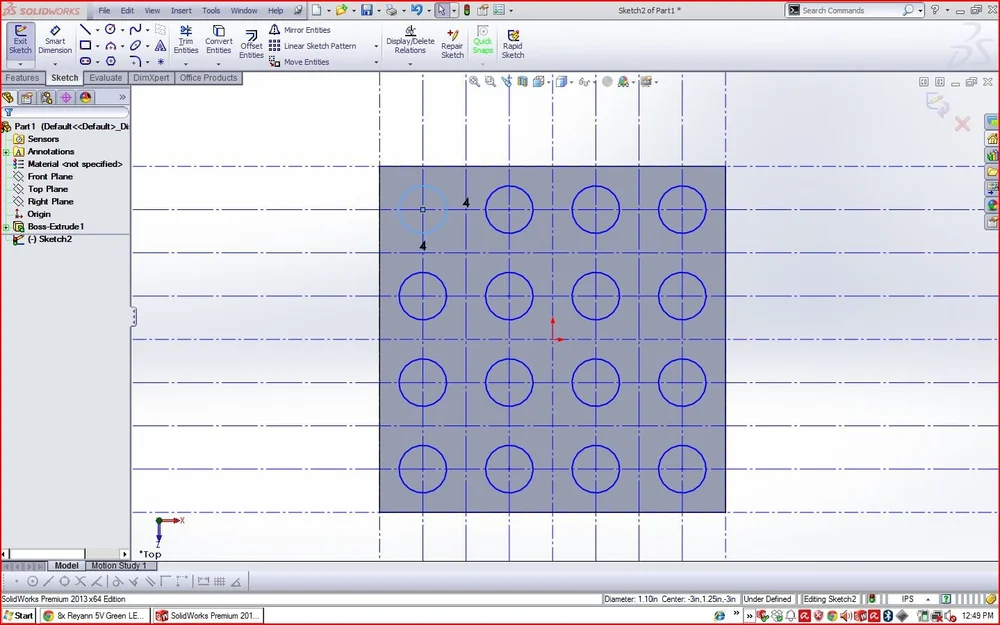Select the Smart Dimension tool
1000x625 pixels.
point(55,40)
